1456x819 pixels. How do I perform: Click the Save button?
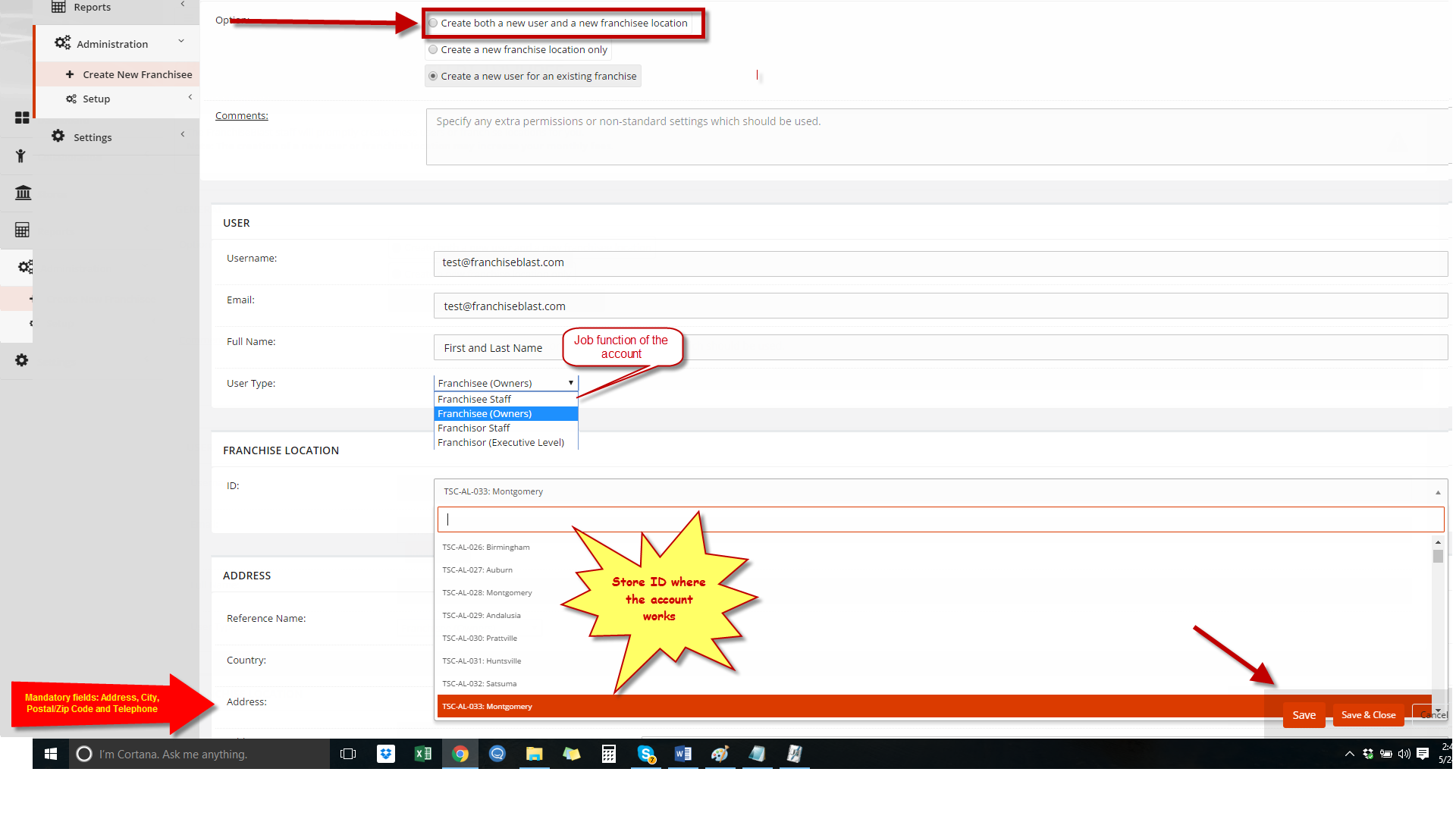click(1304, 715)
